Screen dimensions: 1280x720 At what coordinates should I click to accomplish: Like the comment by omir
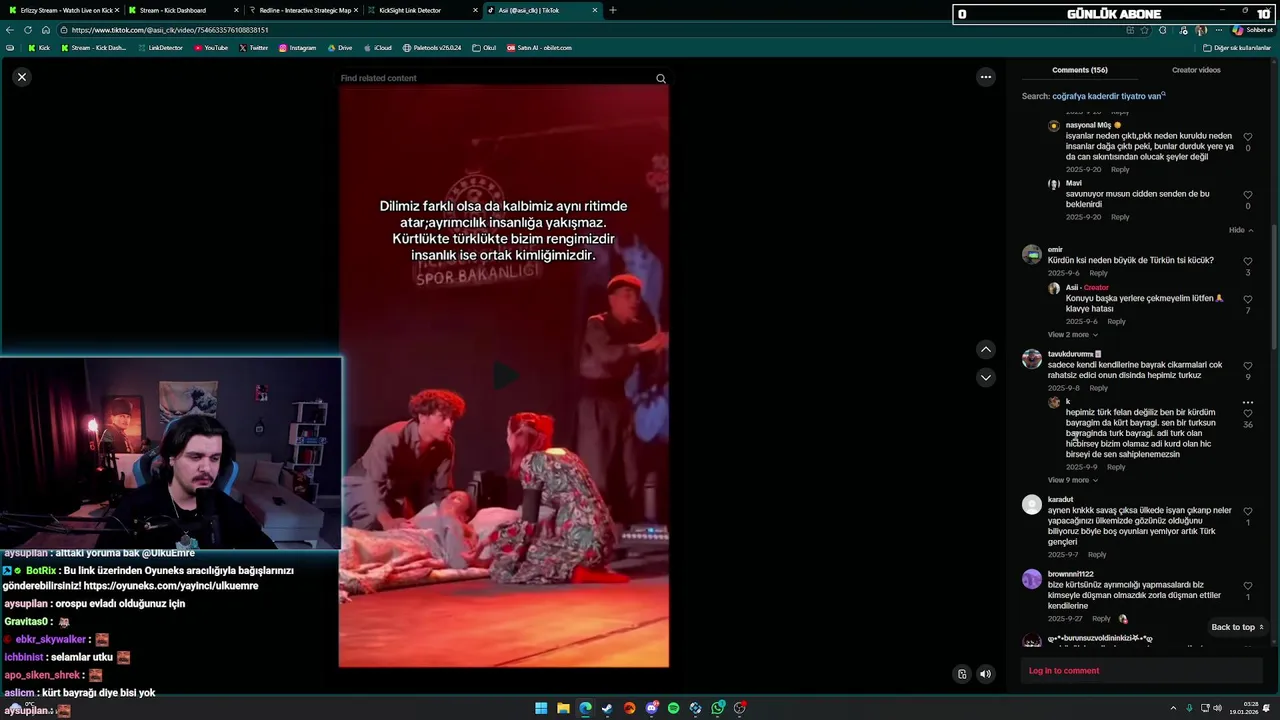(x=1247, y=262)
